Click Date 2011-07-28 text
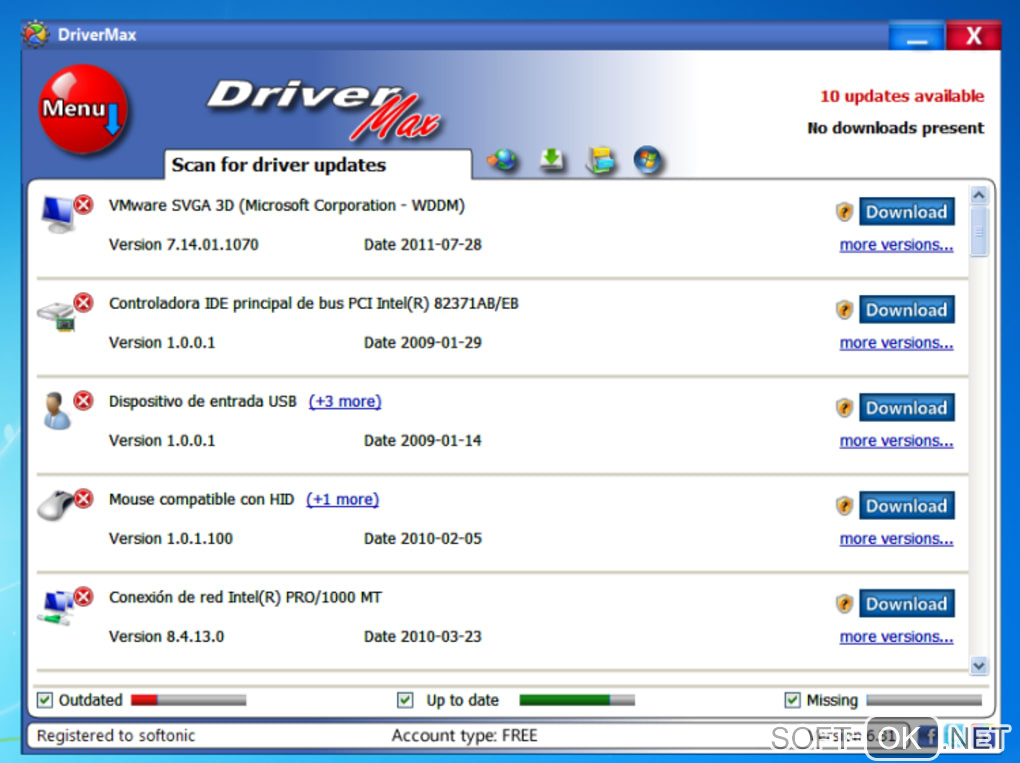Viewport: 1020px width, 763px height. tap(423, 245)
